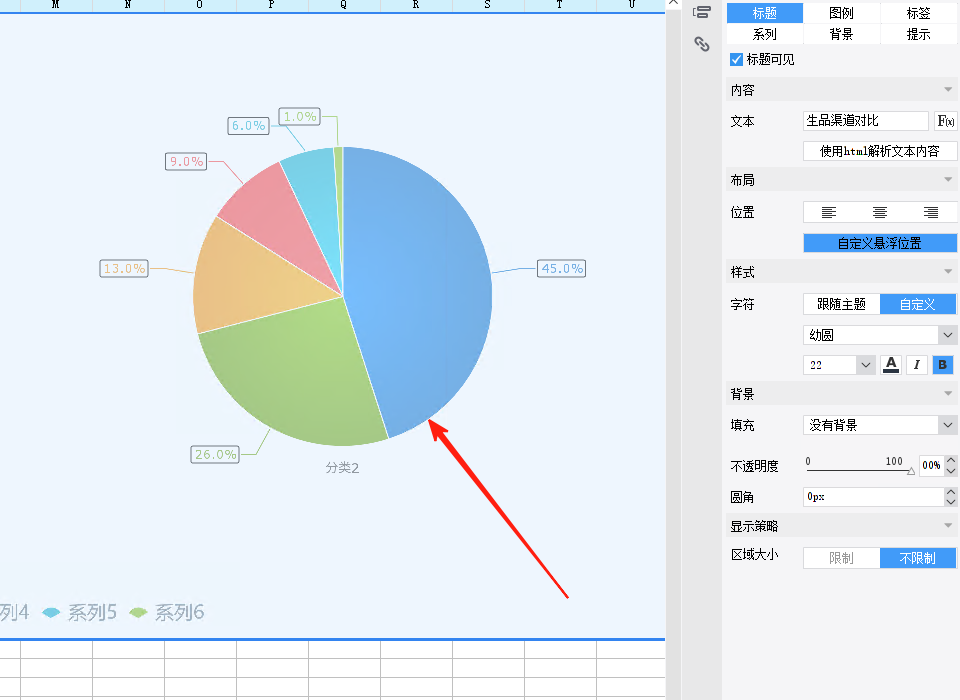Open the font size 22 dropdown
This screenshot has width=960, height=700.
point(839,365)
